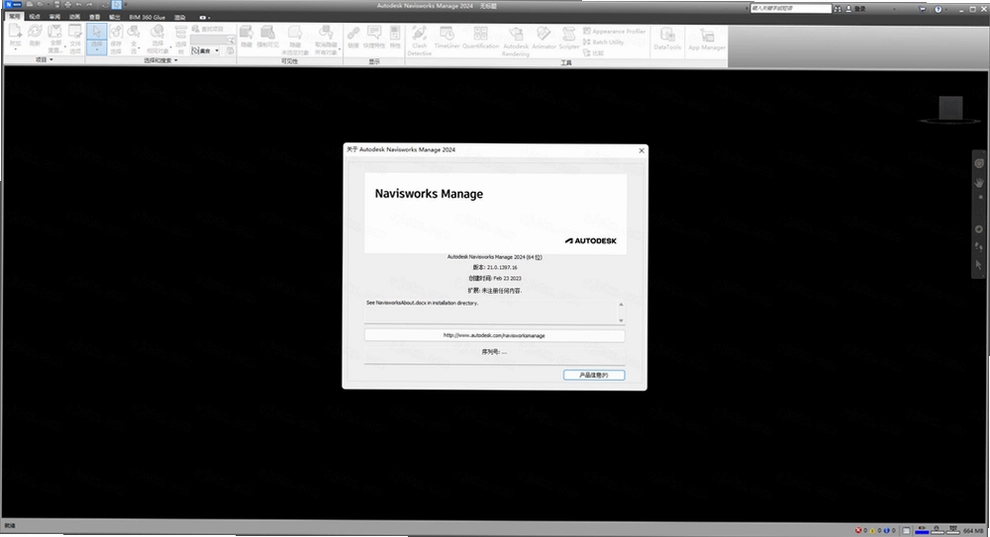Screen dimensions: 990x537
Task: Expand the Select & Search panel arrow
Action: pyautogui.click(x=176, y=61)
